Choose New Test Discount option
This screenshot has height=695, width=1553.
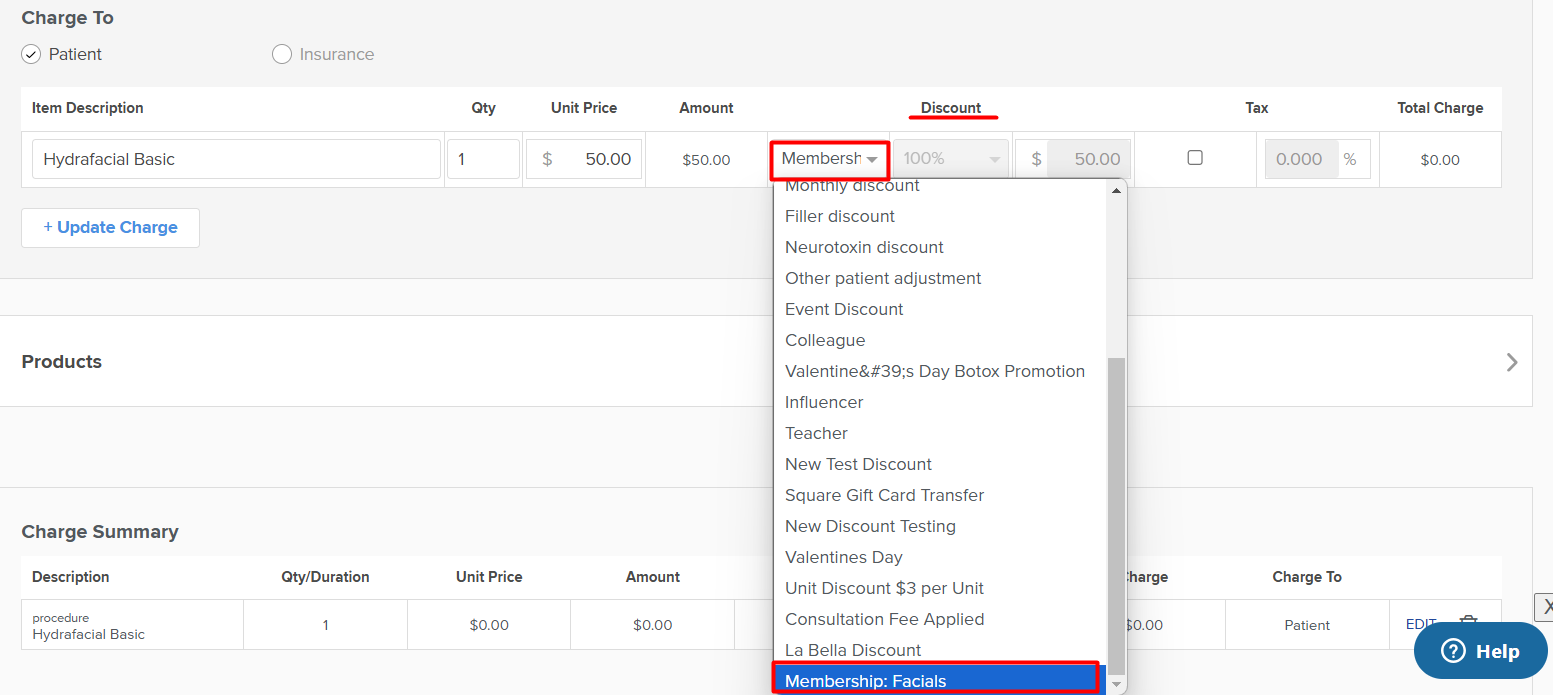(x=940, y=464)
